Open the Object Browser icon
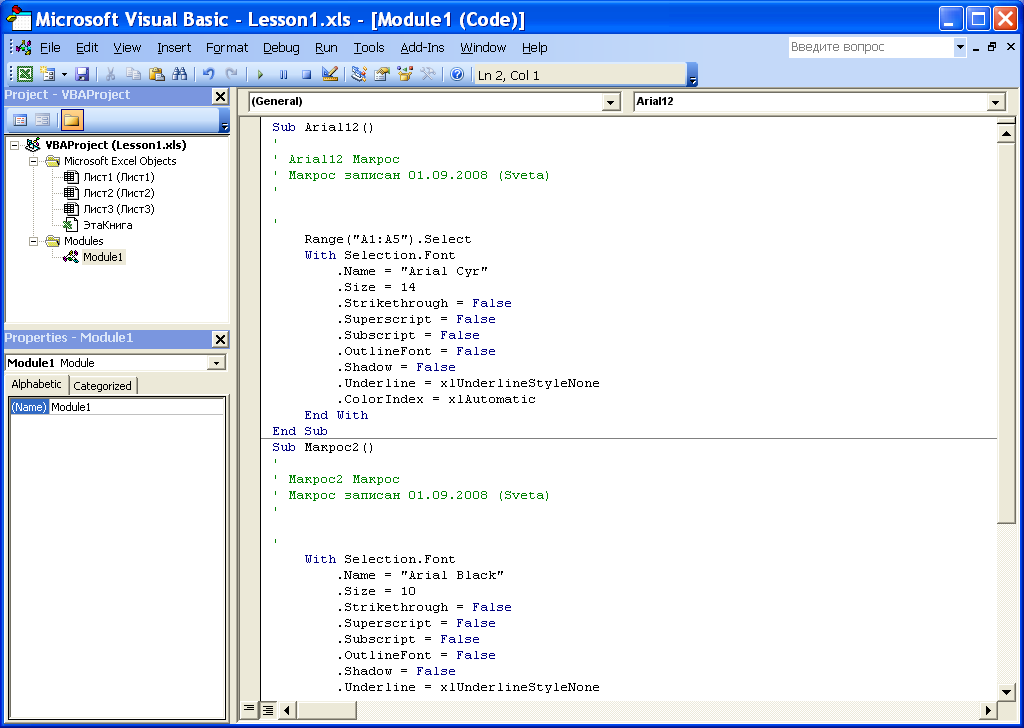The width and height of the screenshot is (1024, 728). (x=405, y=74)
